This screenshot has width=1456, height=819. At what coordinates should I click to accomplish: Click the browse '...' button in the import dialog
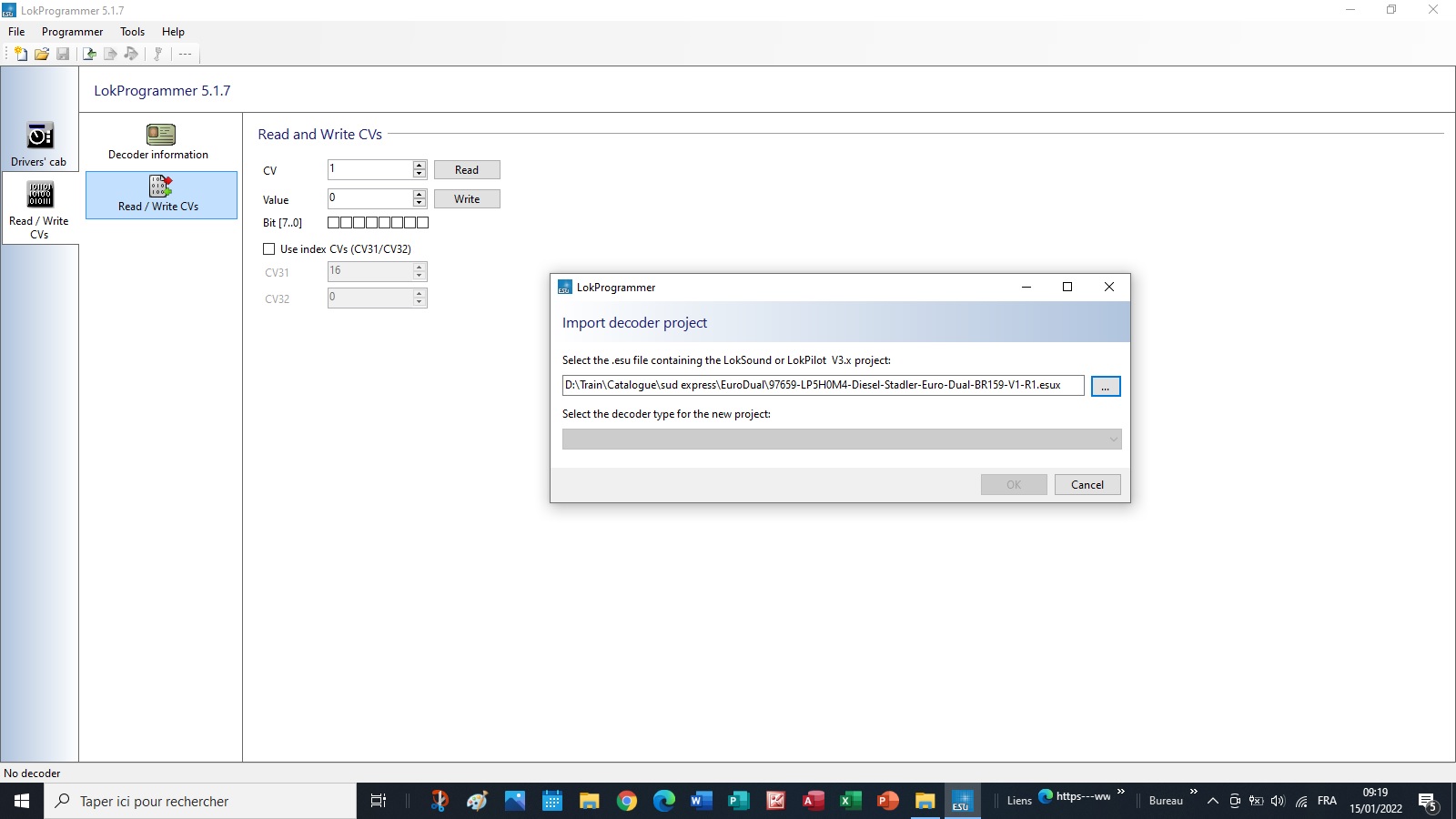click(1106, 386)
